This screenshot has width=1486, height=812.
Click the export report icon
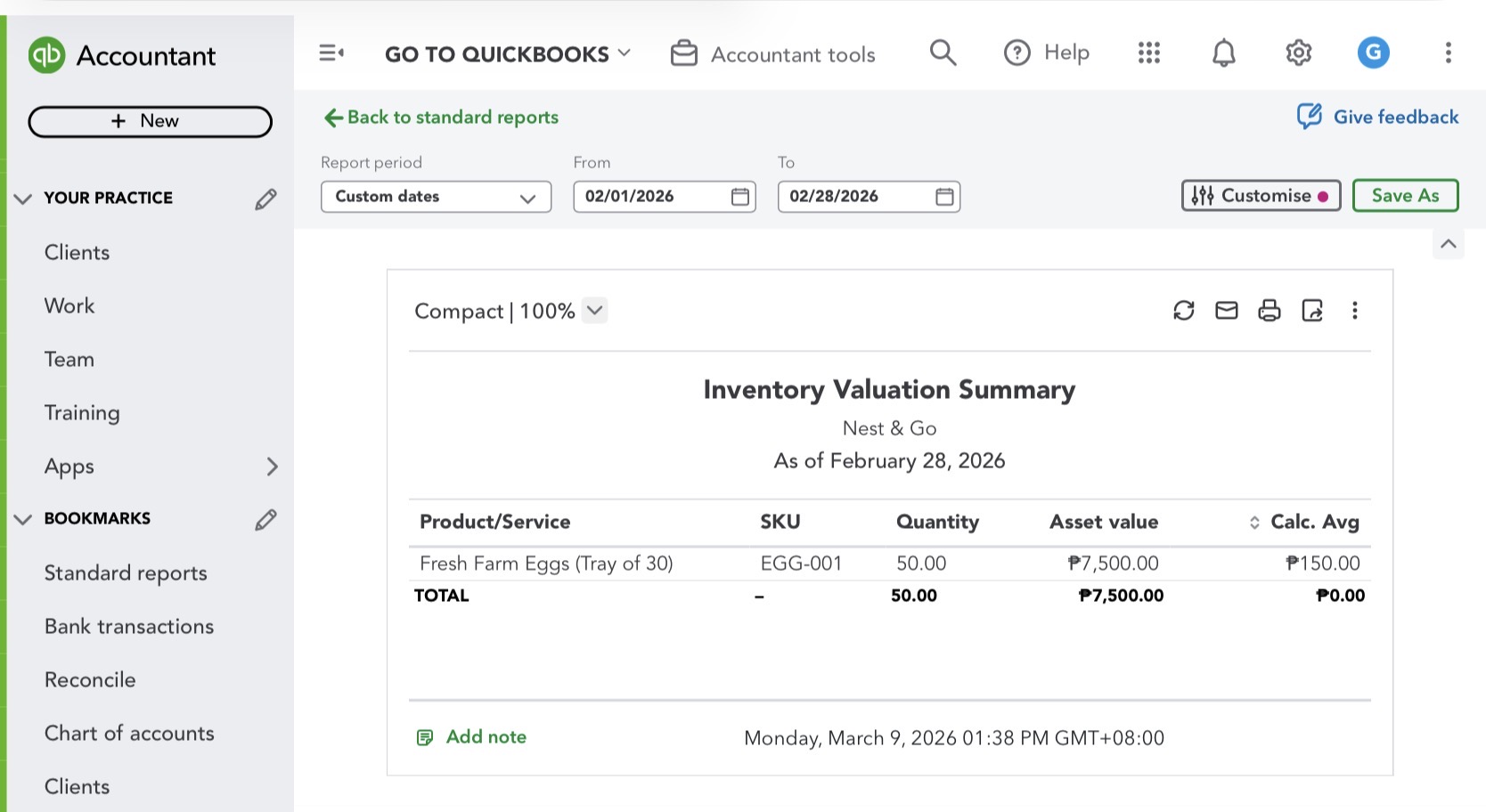[1312, 311]
